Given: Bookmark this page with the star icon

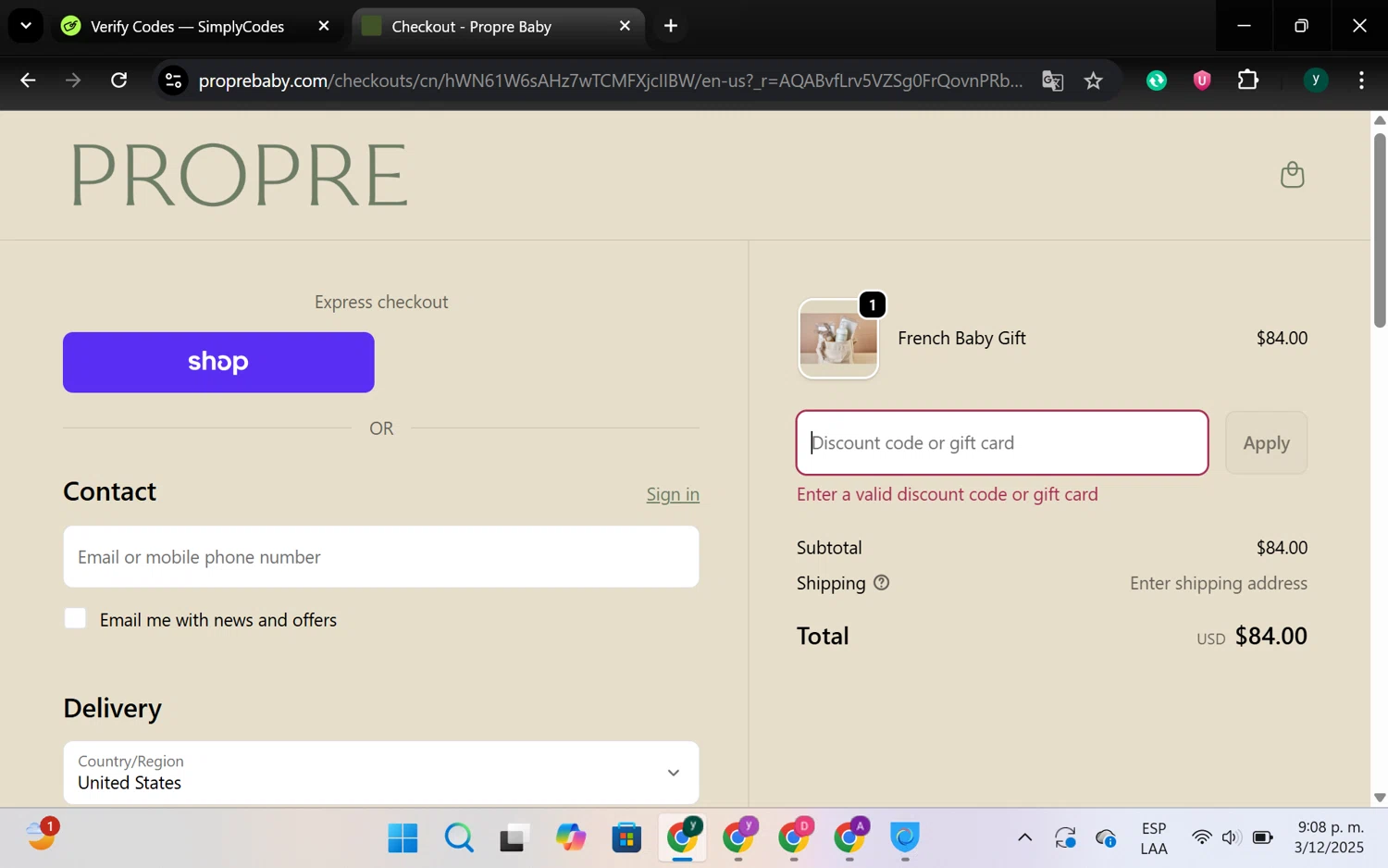Looking at the screenshot, I should click(1094, 81).
